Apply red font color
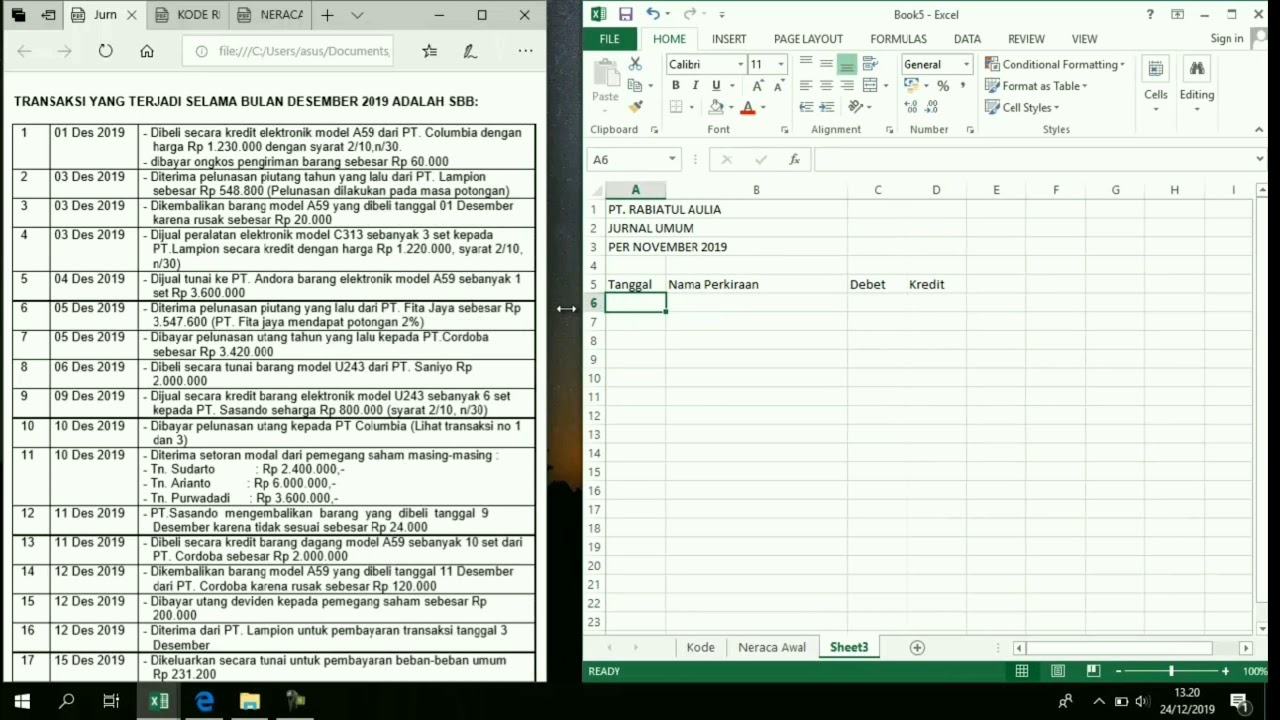This screenshot has width=1280, height=720. (747, 107)
